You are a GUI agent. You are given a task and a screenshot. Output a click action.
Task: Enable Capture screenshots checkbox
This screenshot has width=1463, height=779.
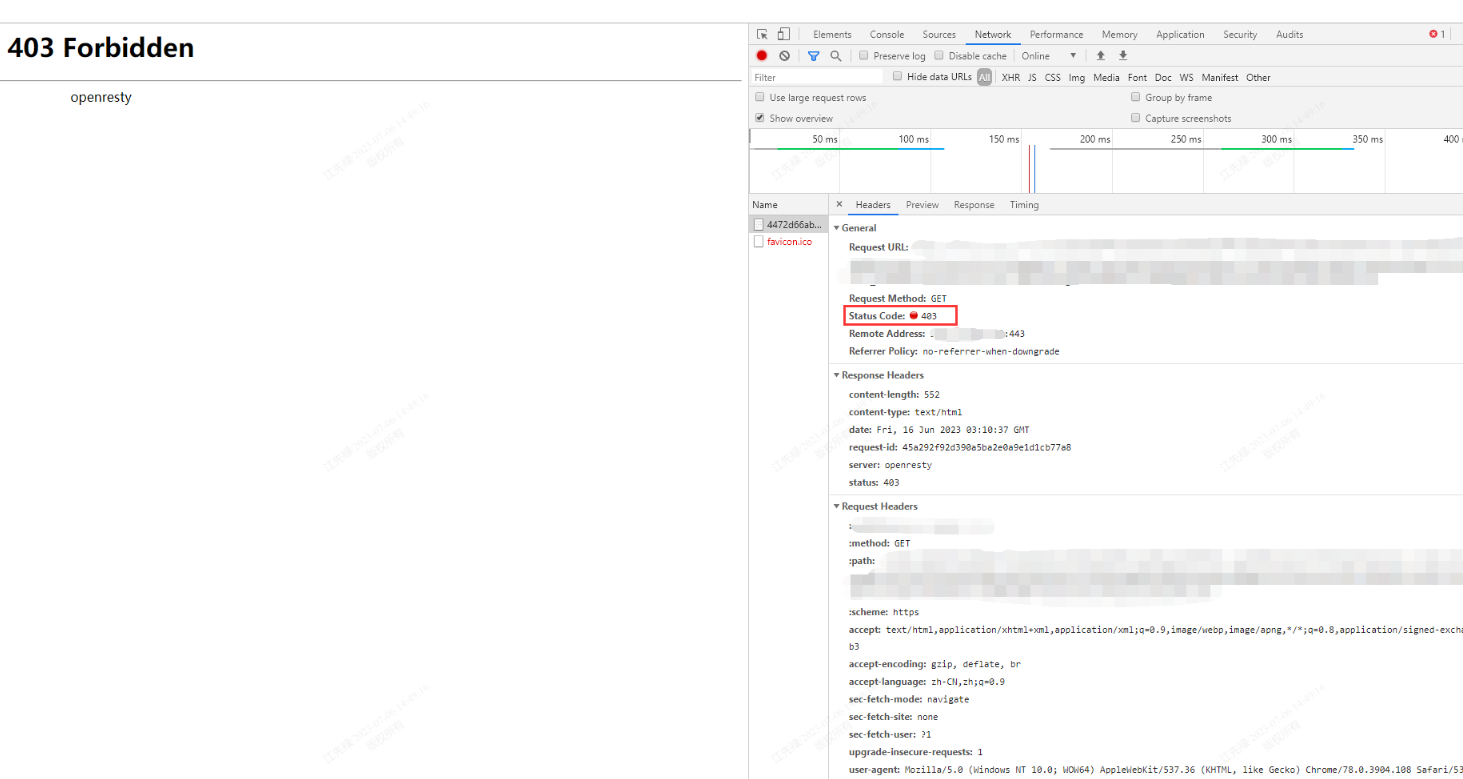[x=1136, y=118]
